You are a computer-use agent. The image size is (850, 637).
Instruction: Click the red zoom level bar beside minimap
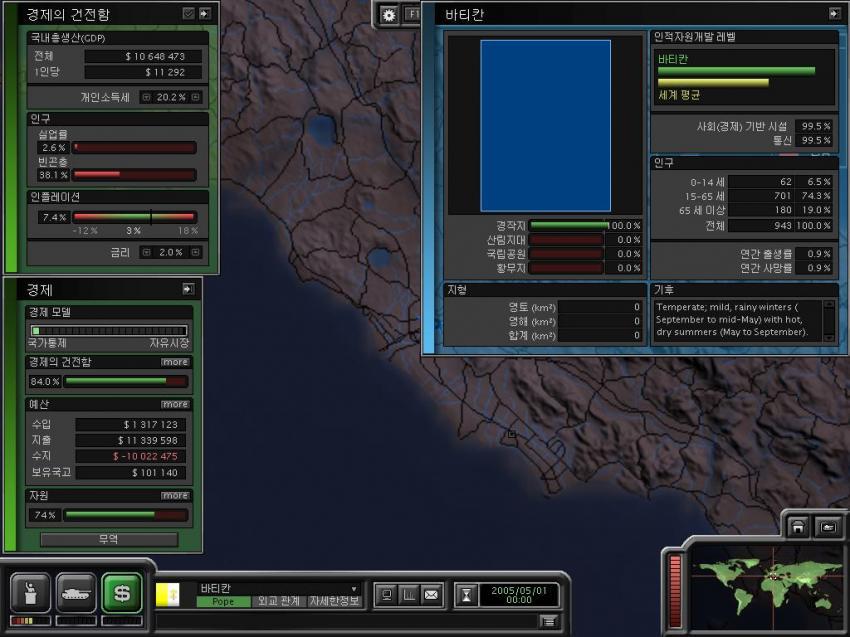coord(675,590)
